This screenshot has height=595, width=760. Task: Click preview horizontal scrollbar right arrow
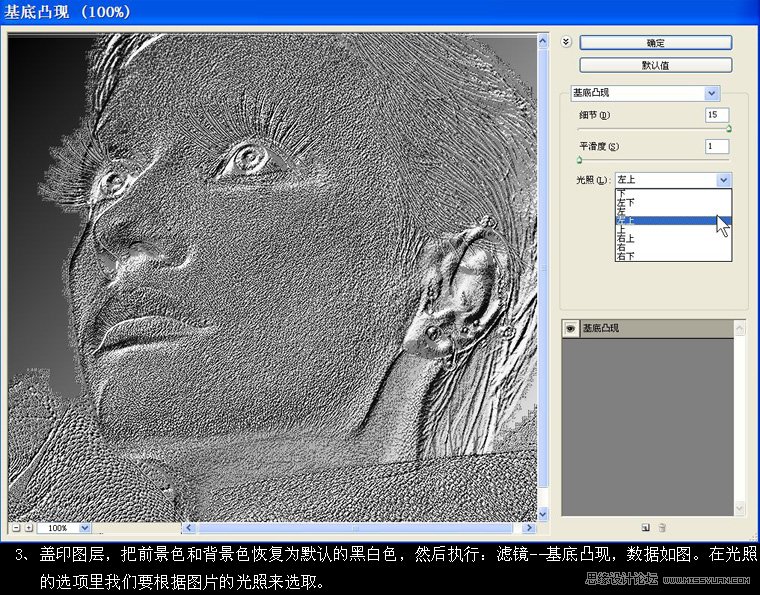[529, 528]
